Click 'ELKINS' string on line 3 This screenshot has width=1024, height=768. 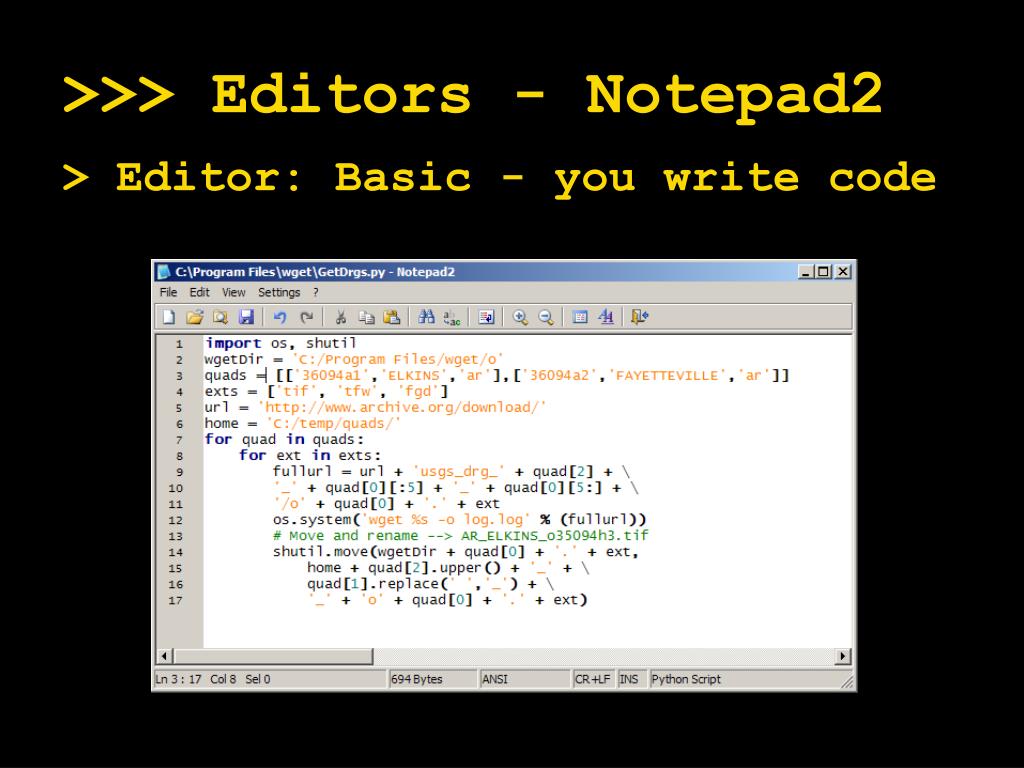click(414, 376)
